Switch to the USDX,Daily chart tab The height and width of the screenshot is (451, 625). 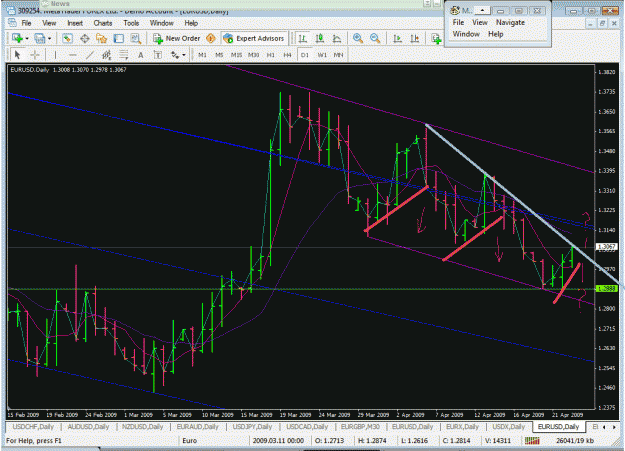tap(509, 427)
